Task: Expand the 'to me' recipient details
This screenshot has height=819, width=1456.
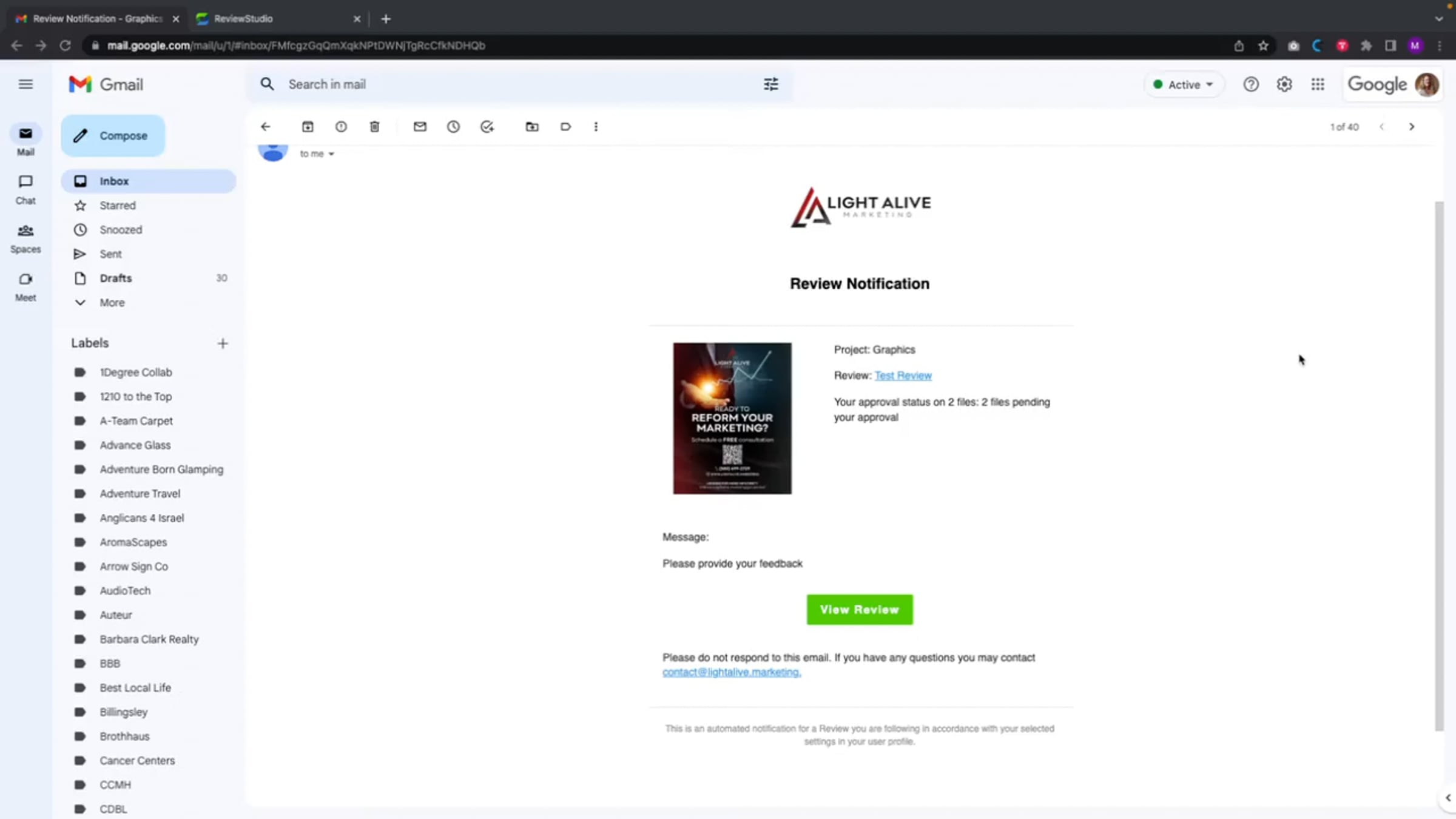Action: (331, 154)
